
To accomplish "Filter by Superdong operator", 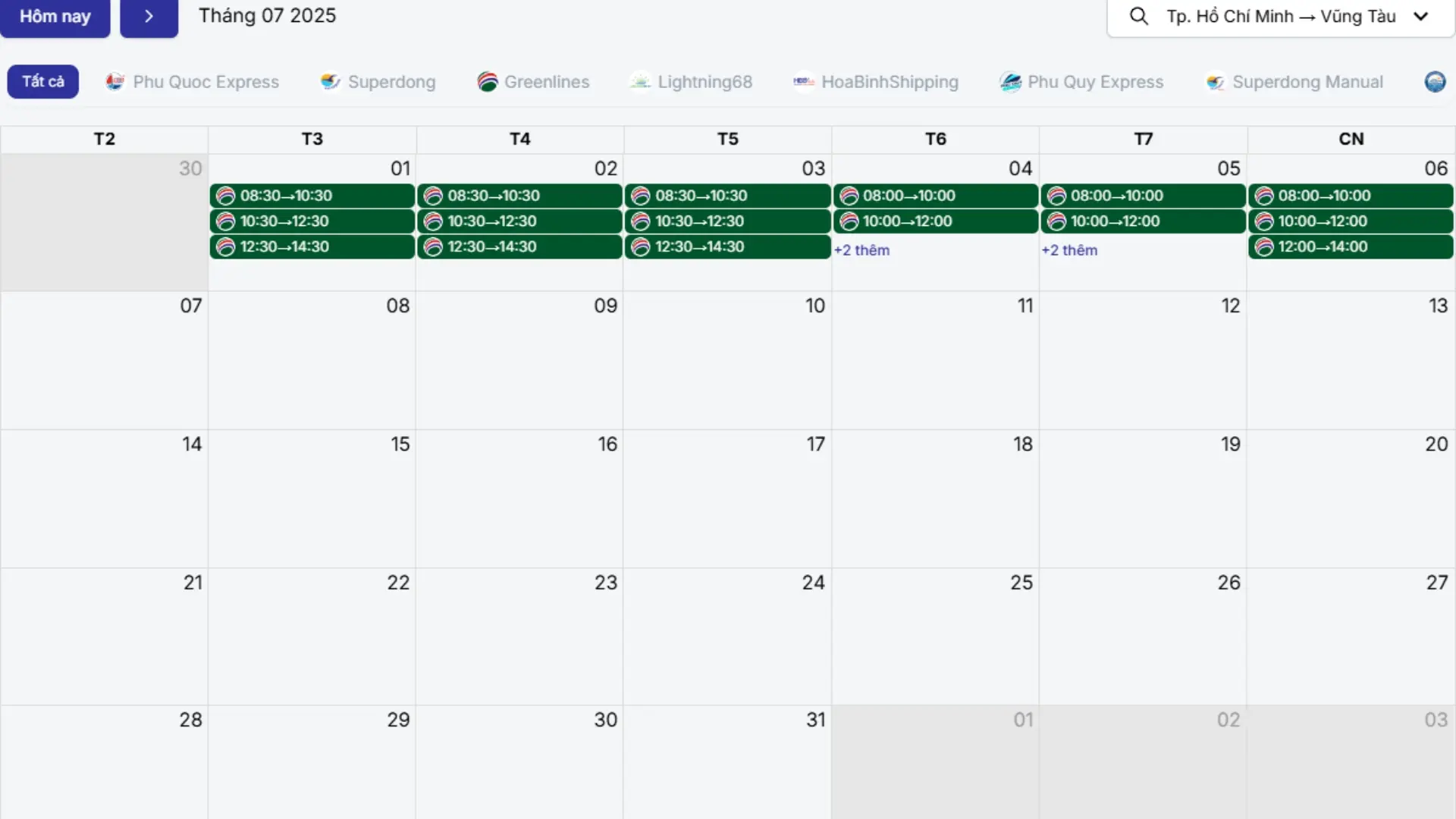I will pyautogui.click(x=378, y=82).
